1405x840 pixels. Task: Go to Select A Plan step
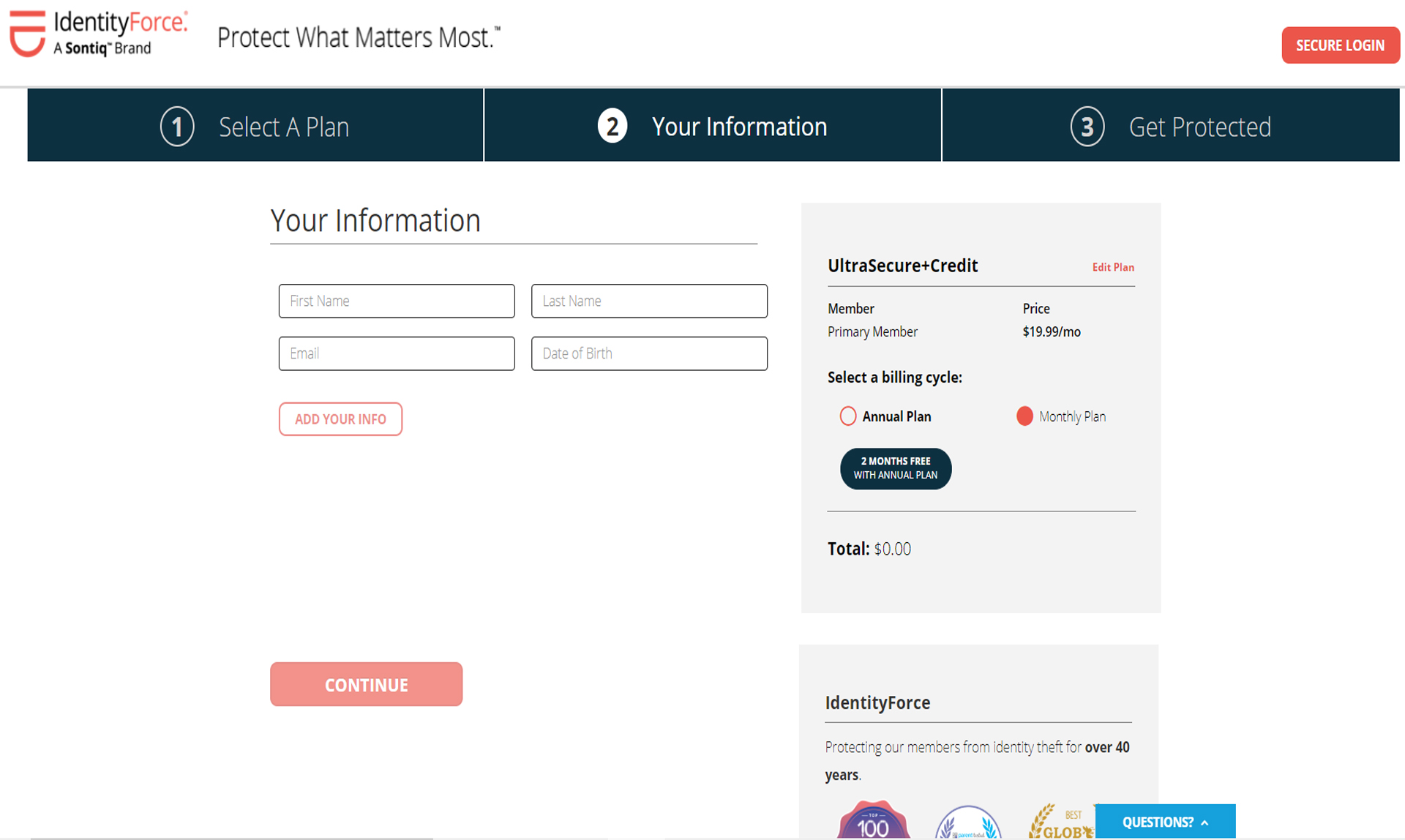pyautogui.click(x=255, y=125)
